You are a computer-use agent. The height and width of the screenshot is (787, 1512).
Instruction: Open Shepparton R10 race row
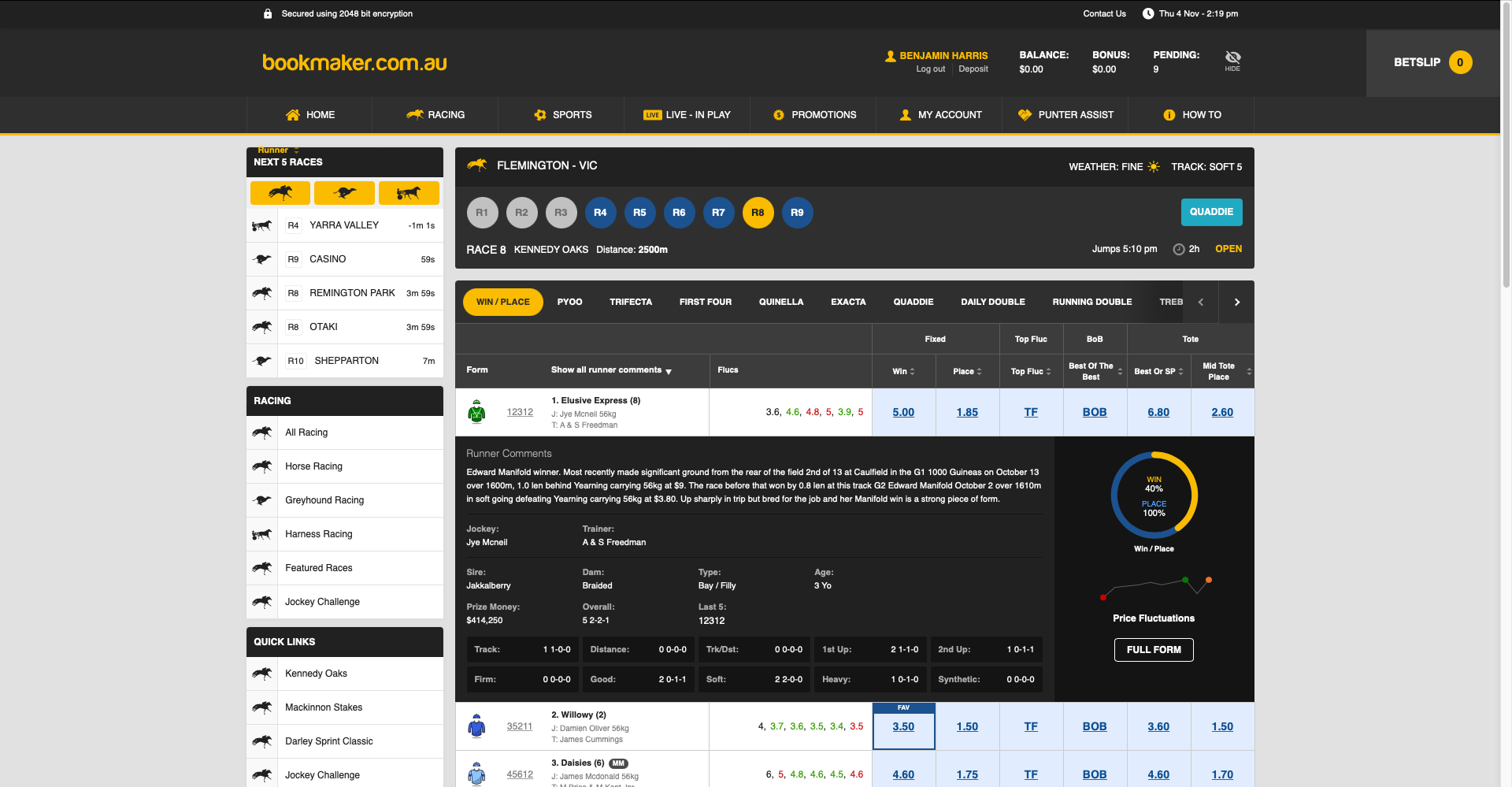[x=345, y=361]
